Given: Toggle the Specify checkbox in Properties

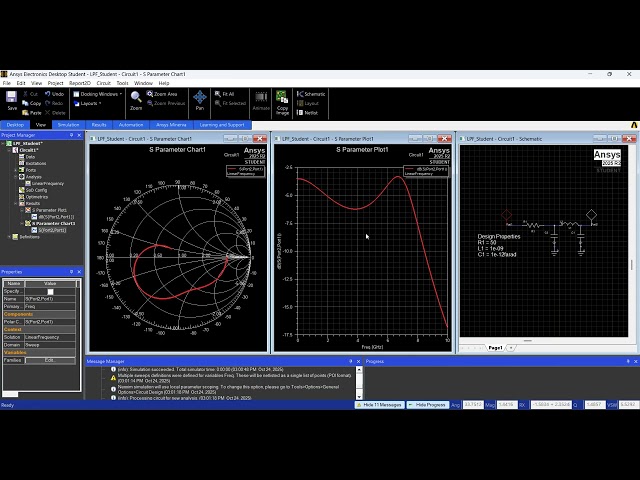Looking at the screenshot, I should [x=50, y=291].
